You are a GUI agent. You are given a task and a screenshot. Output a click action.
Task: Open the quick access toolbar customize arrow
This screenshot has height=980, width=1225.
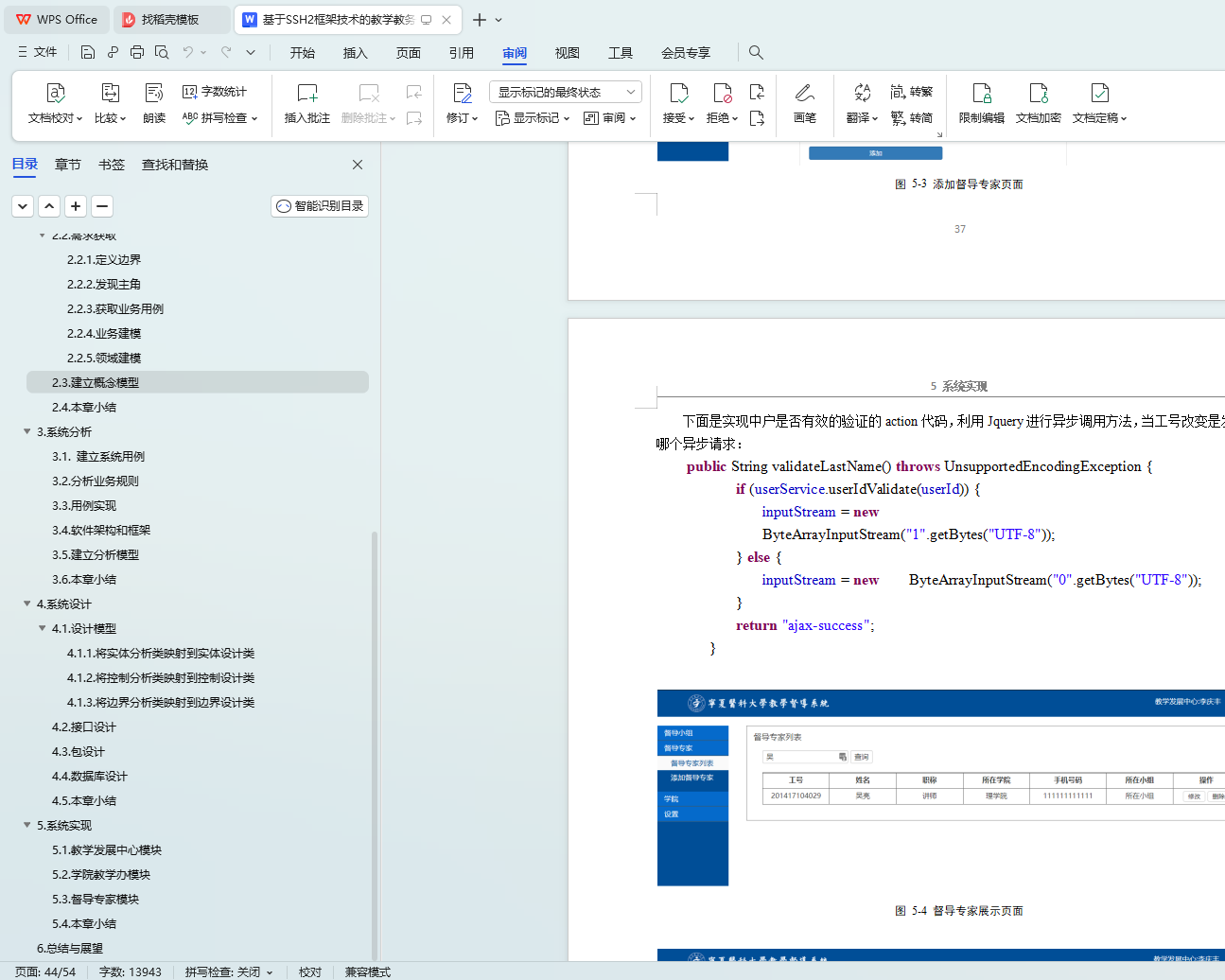tap(251, 52)
